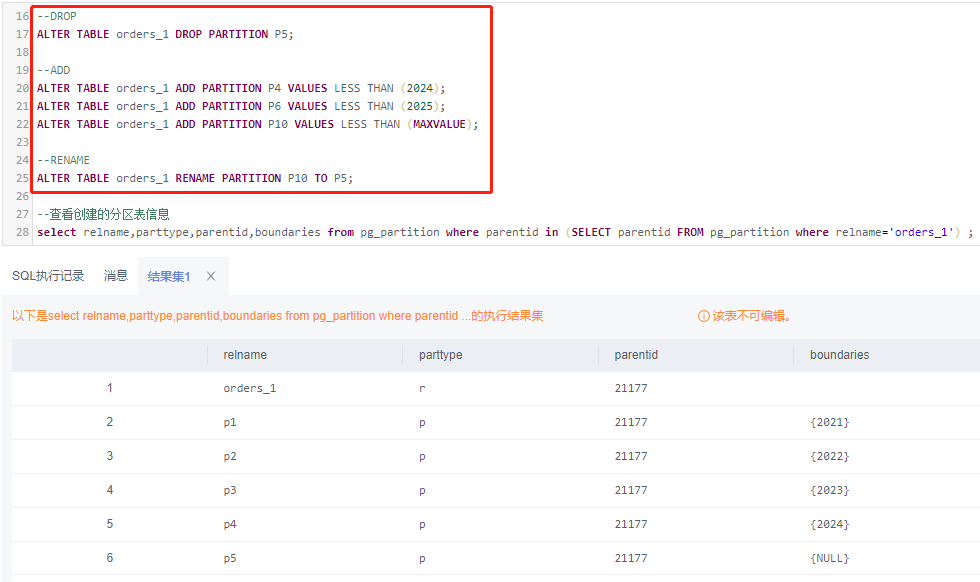Viewport: 980px width, 582px height.
Task: Select the orders_1 cell in row 1
Action: click(x=249, y=388)
